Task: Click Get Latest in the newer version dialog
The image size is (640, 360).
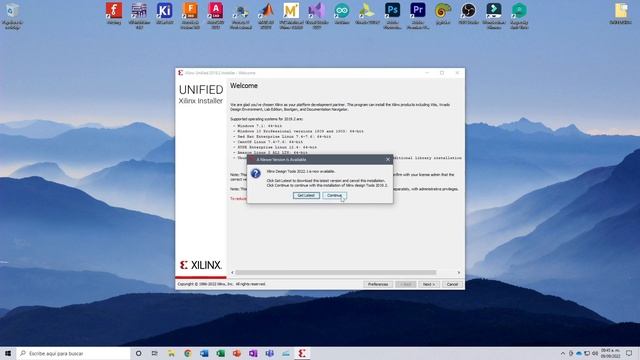Action: 306,196
